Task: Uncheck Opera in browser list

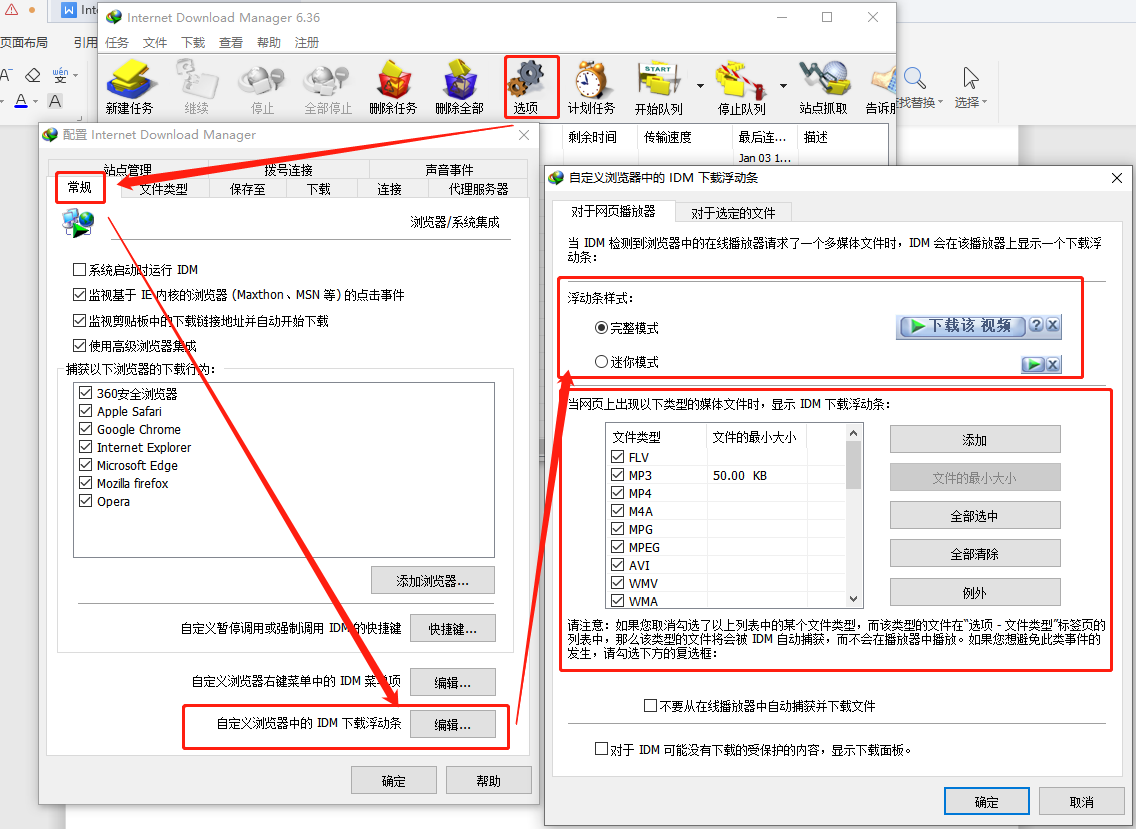Action: point(85,501)
